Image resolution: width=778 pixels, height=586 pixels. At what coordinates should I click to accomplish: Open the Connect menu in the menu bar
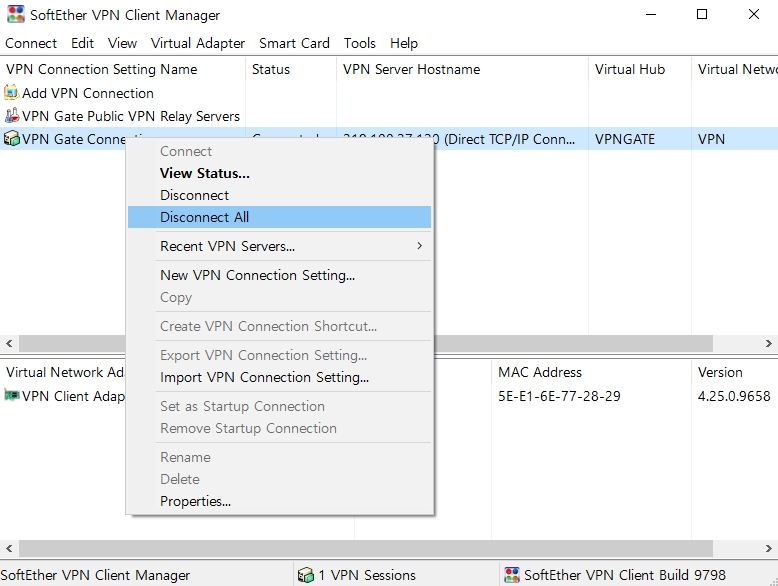point(31,43)
